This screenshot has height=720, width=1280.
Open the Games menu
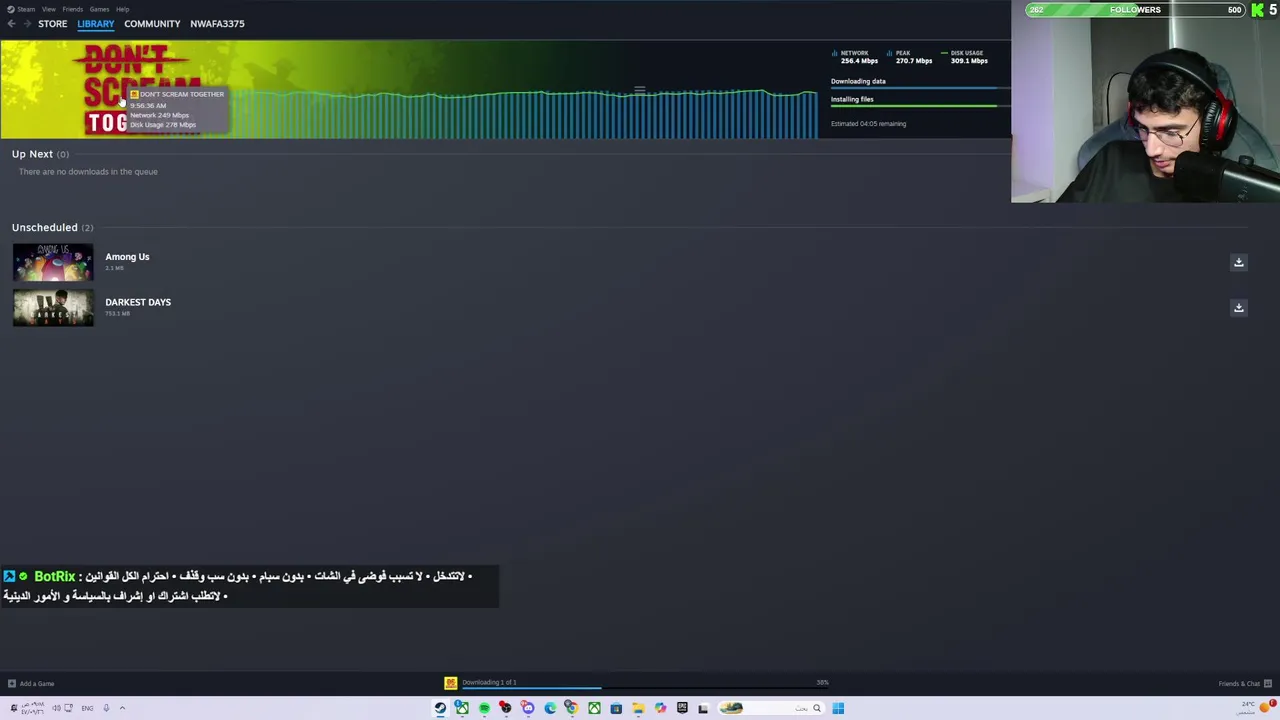99,9
